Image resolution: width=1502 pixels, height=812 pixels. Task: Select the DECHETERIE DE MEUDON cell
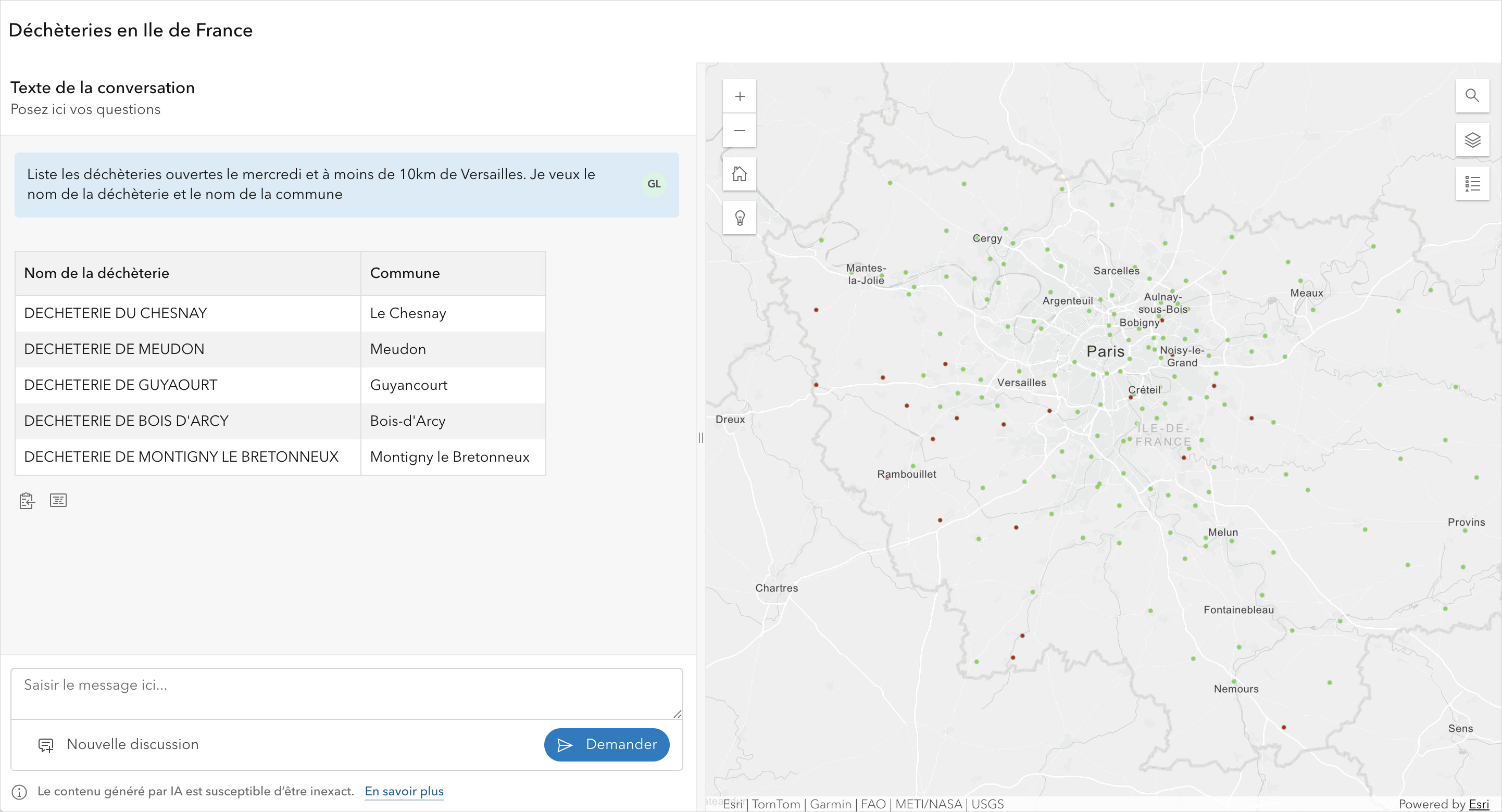(187, 349)
